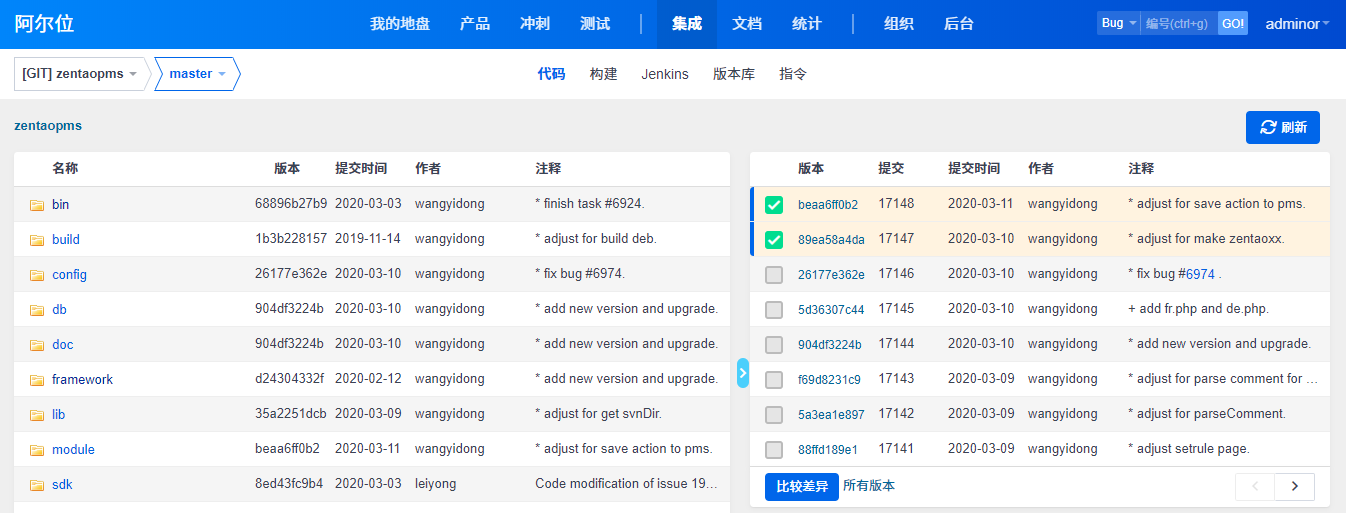Click the folder icon for module

click(37, 450)
